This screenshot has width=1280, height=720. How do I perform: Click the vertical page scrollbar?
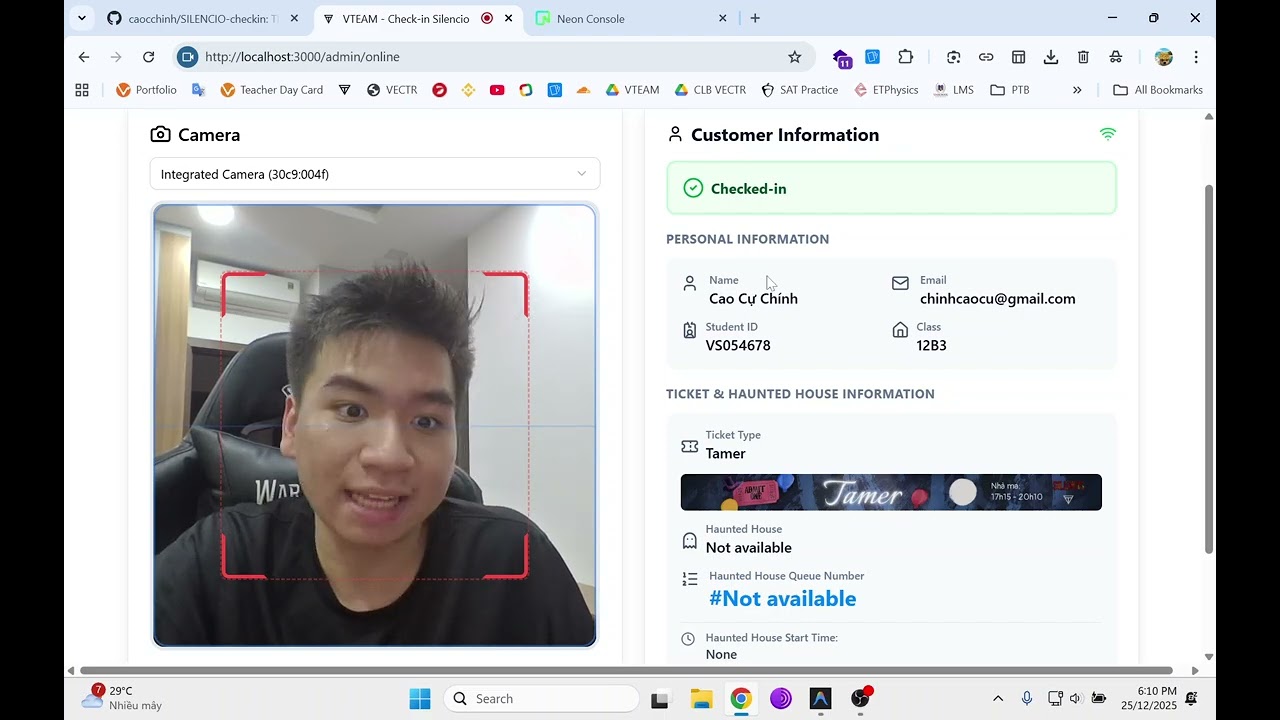point(1208,368)
